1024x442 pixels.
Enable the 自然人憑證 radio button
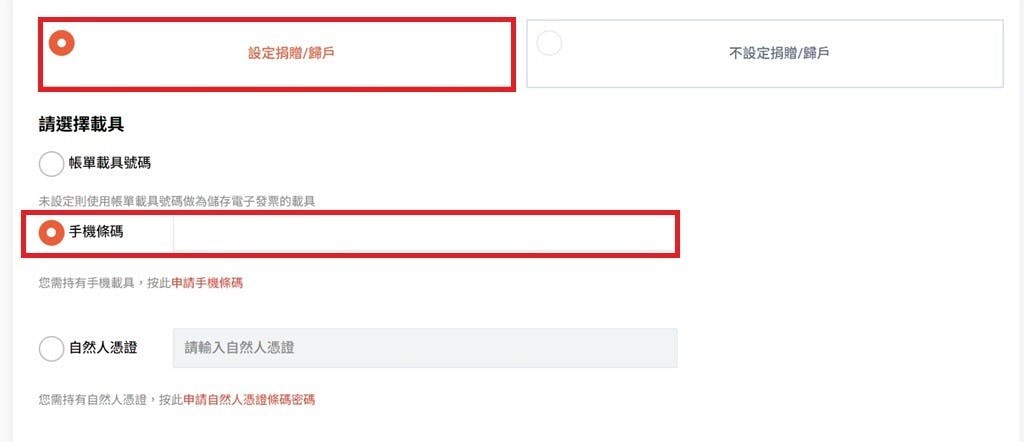coord(50,349)
